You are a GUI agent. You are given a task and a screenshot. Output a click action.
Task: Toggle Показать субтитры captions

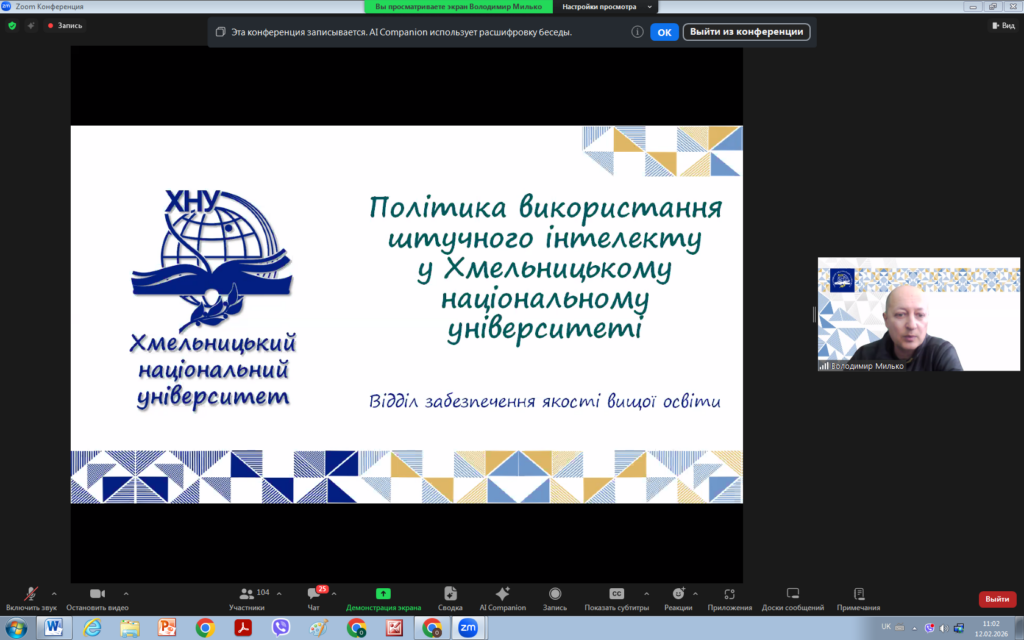tap(617, 594)
